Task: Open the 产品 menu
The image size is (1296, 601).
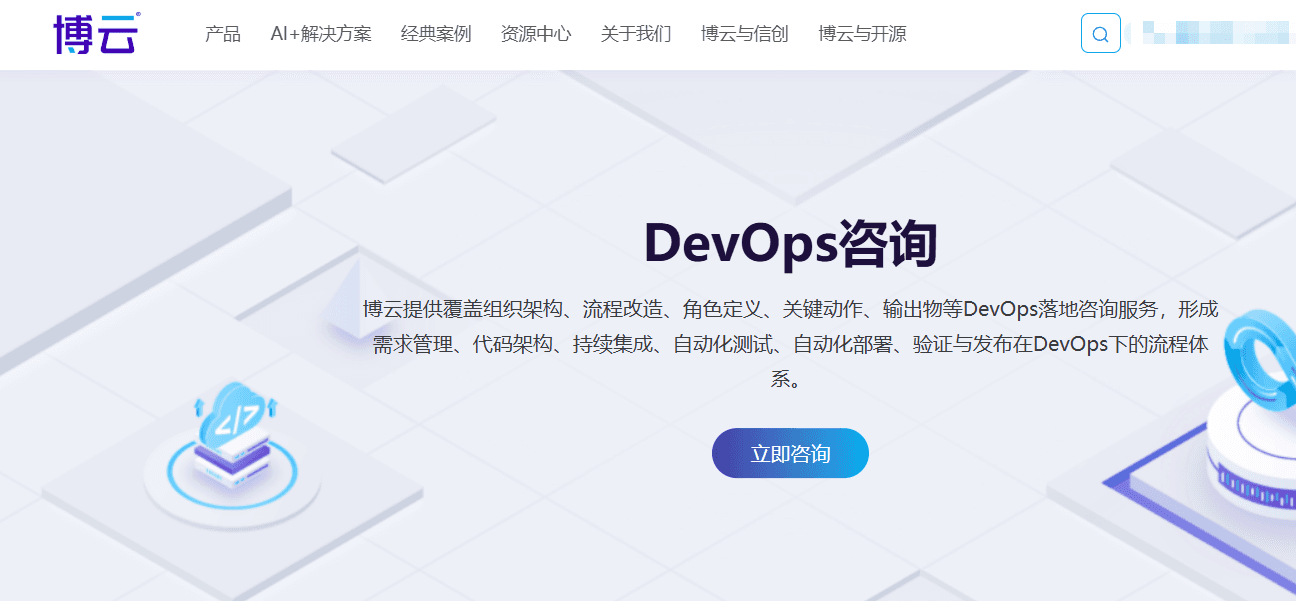Action: point(223,34)
